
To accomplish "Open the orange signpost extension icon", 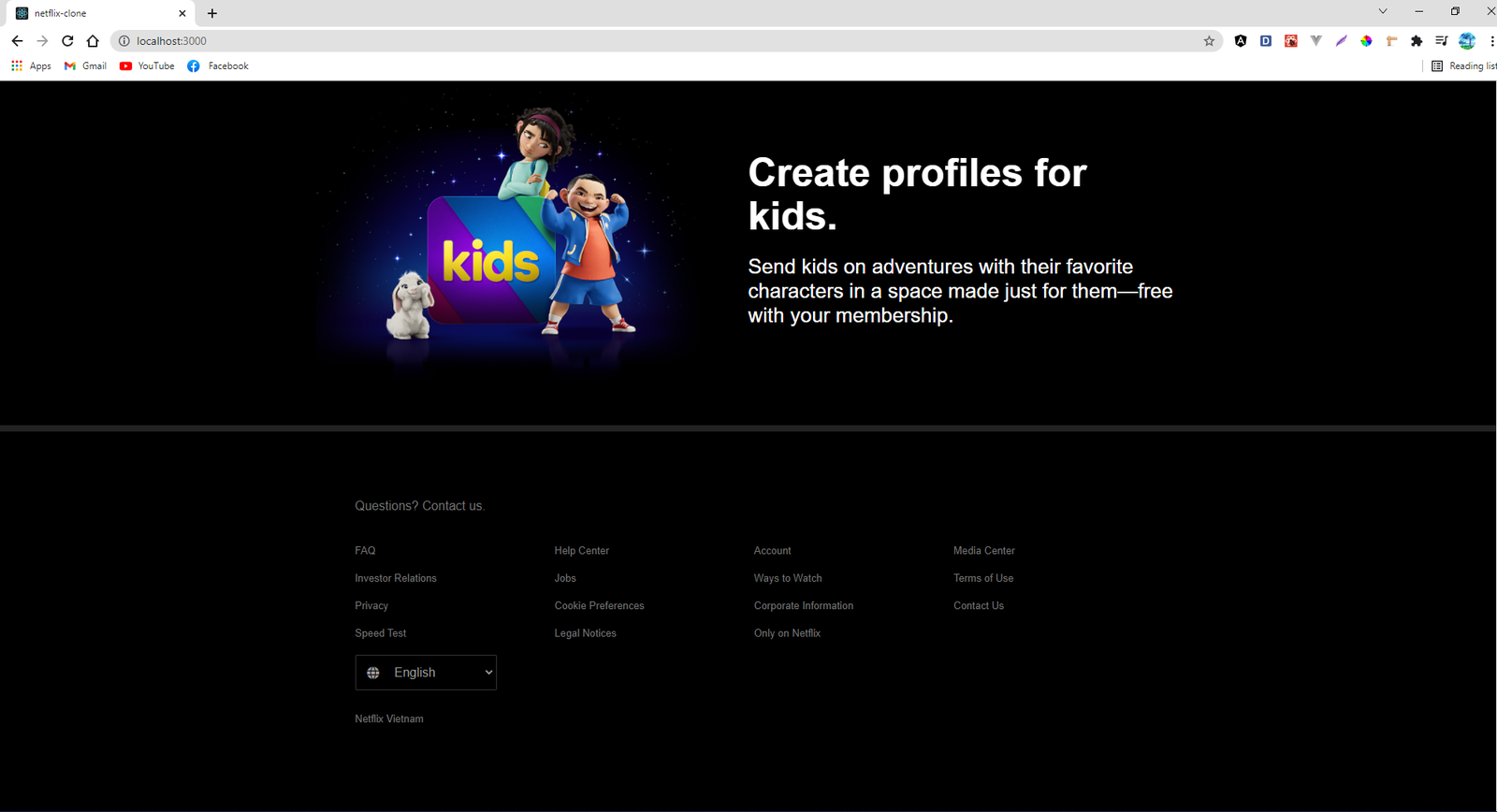I will [1392, 41].
